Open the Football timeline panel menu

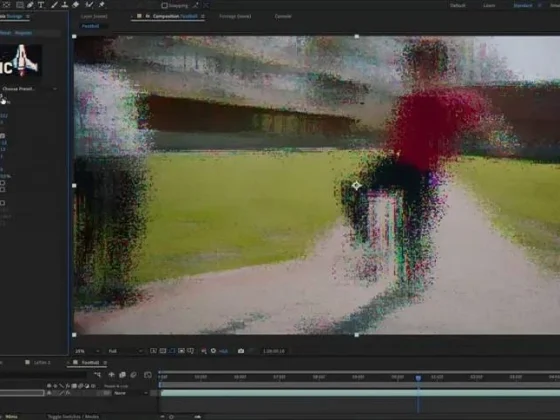pos(105,362)
